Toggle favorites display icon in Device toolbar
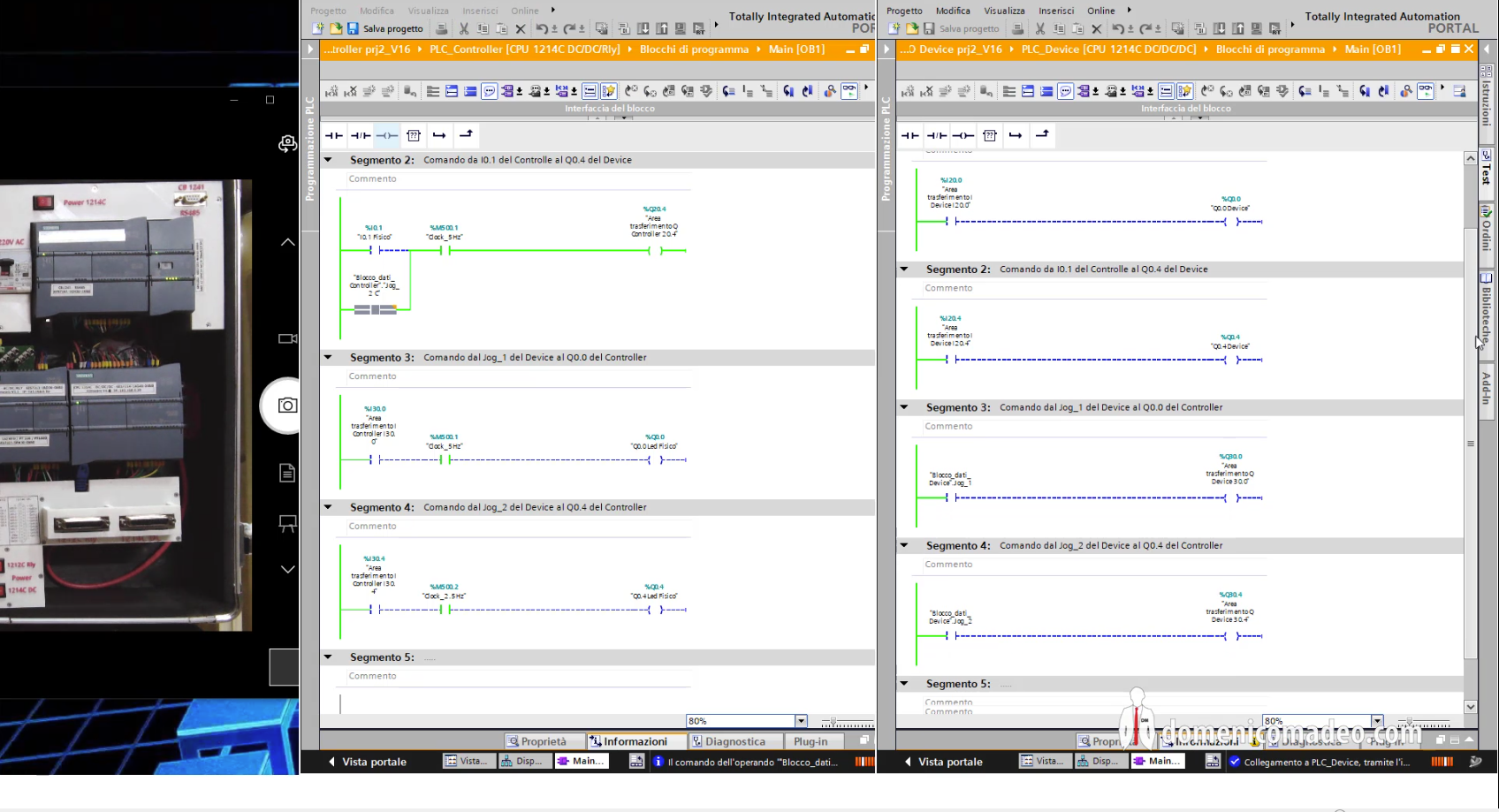 [1185, 91]
